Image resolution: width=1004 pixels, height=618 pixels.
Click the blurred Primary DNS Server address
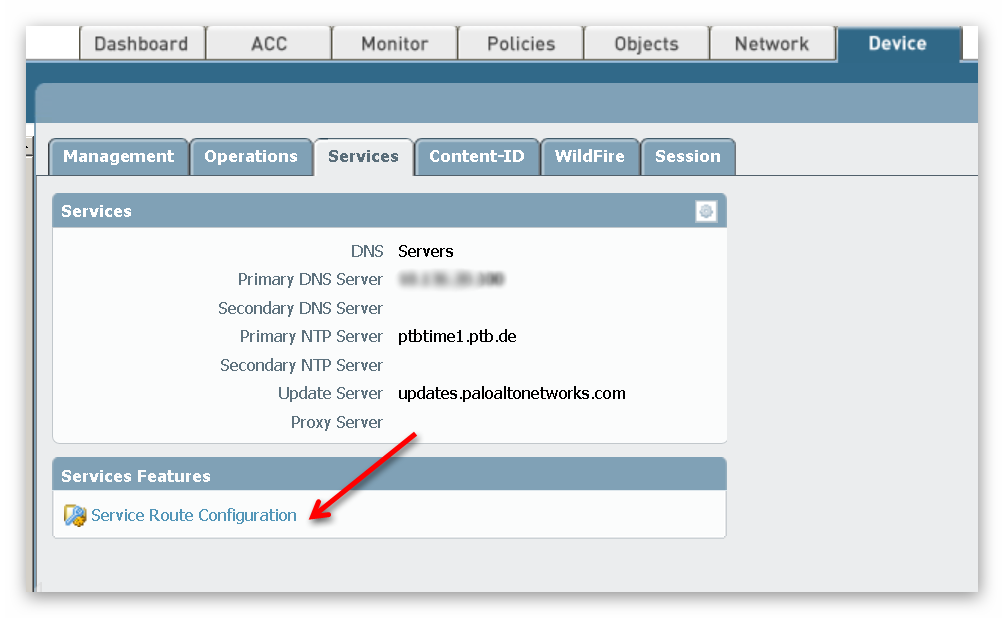click(x=451, y=279)
